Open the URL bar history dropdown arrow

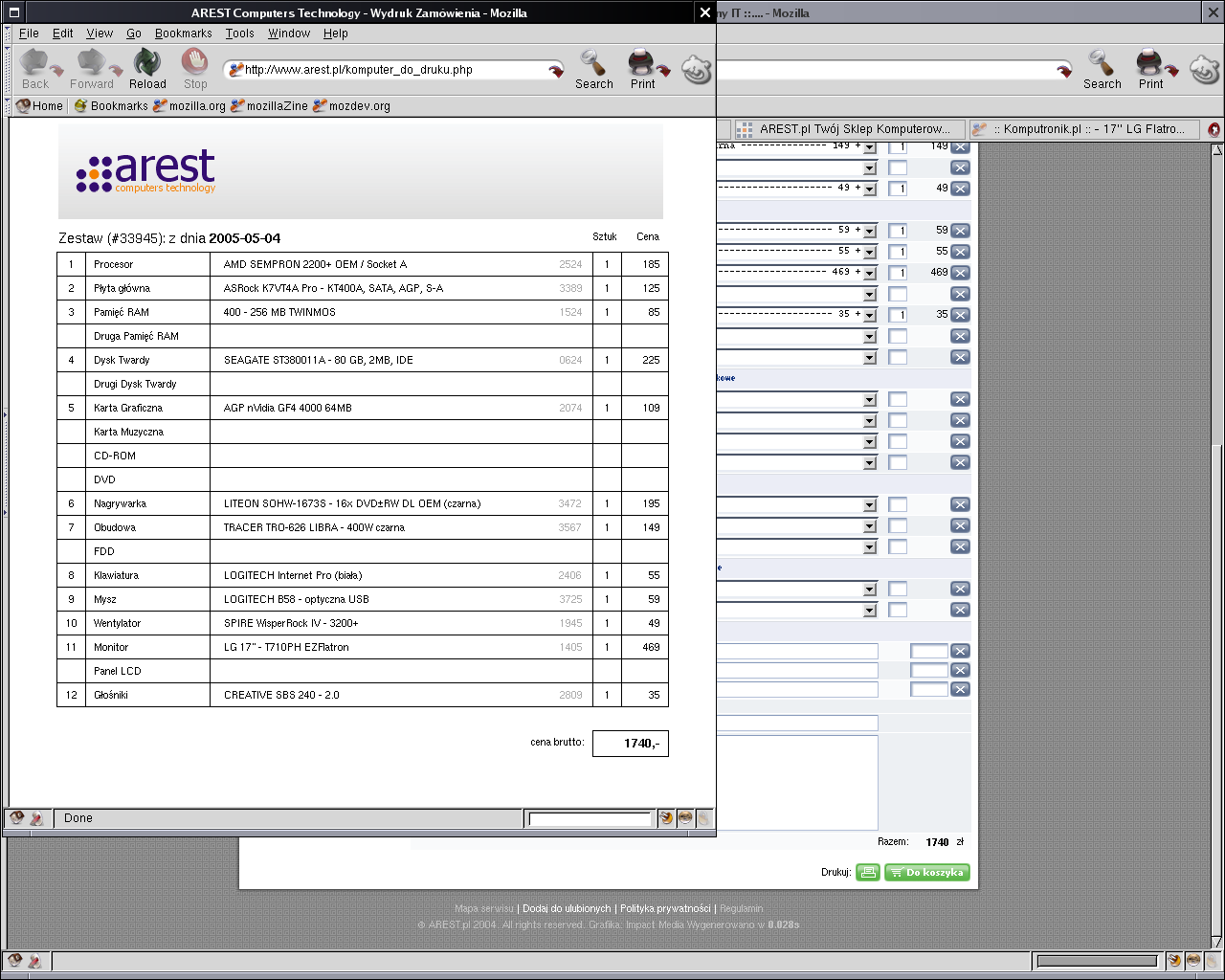pyautogui.click(x=556, y=70)
